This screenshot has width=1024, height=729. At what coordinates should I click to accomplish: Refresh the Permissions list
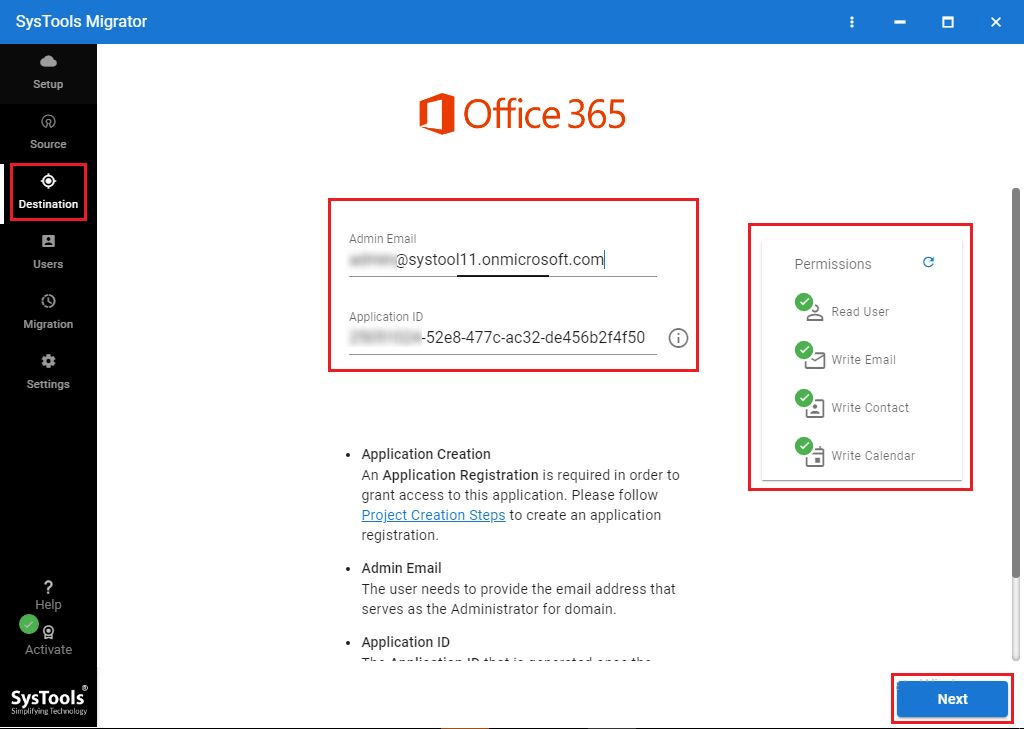click(x=928, y=262)
